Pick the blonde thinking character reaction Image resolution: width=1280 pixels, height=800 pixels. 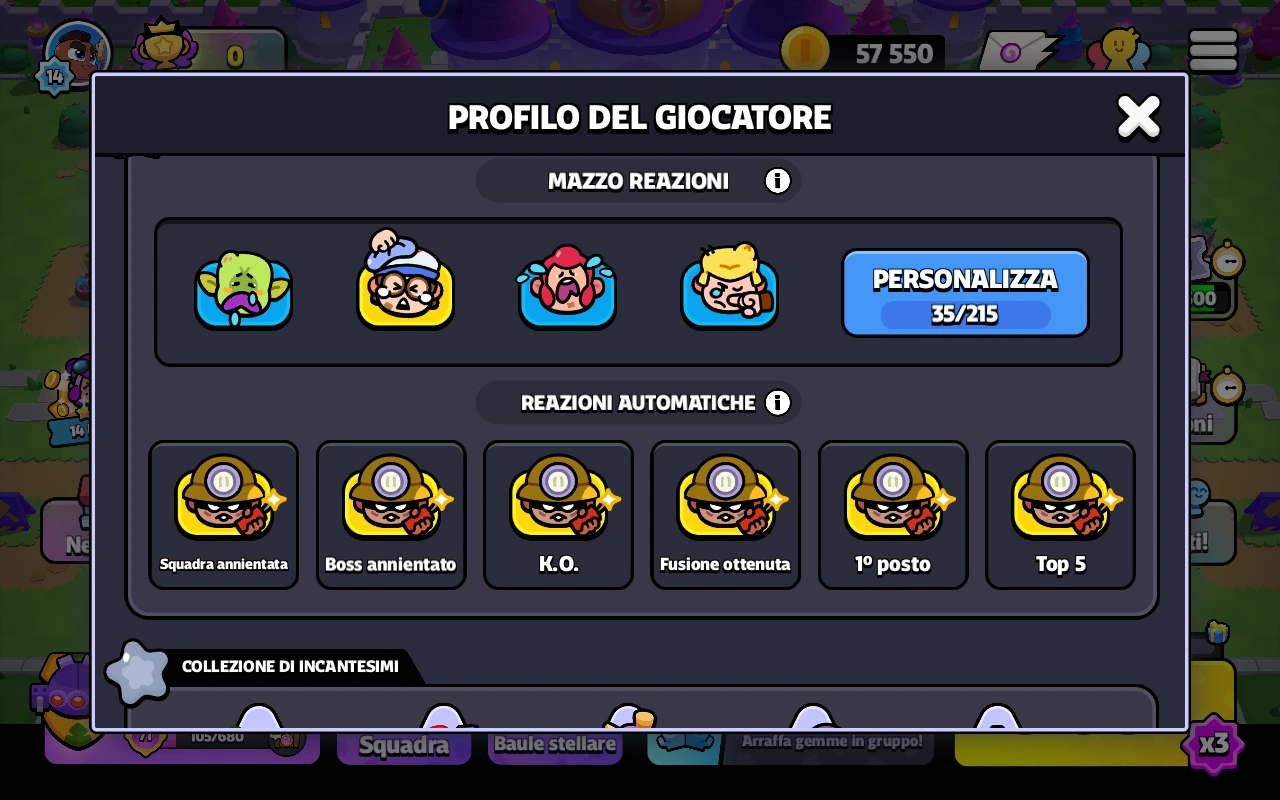729,286
